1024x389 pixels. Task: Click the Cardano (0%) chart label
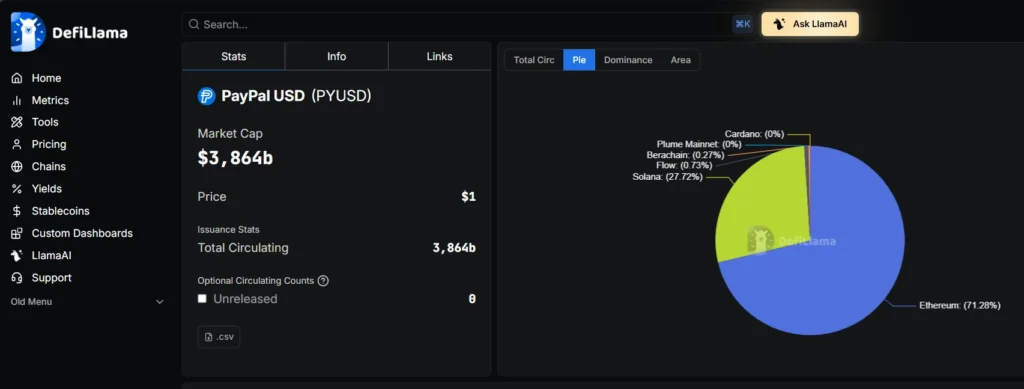(x=754, y=134)
